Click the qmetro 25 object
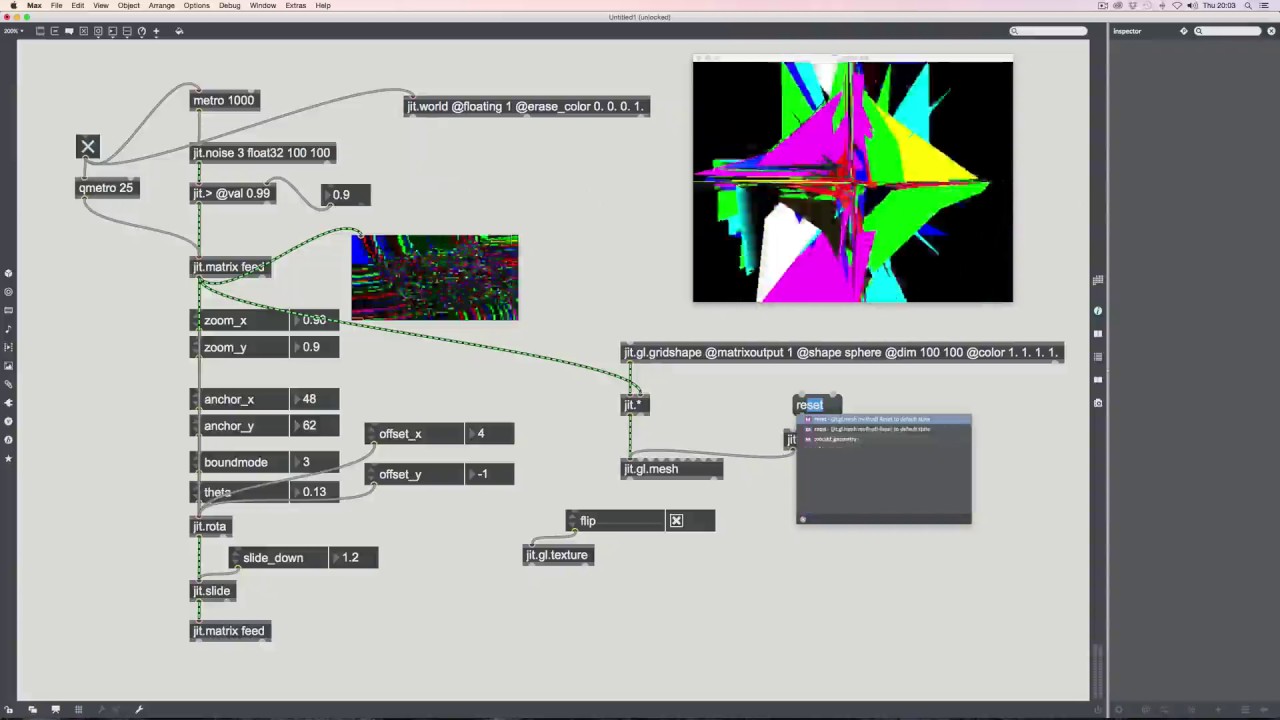Image resolution: width=1280 pixels, height=720 pixels. (106, 188)
